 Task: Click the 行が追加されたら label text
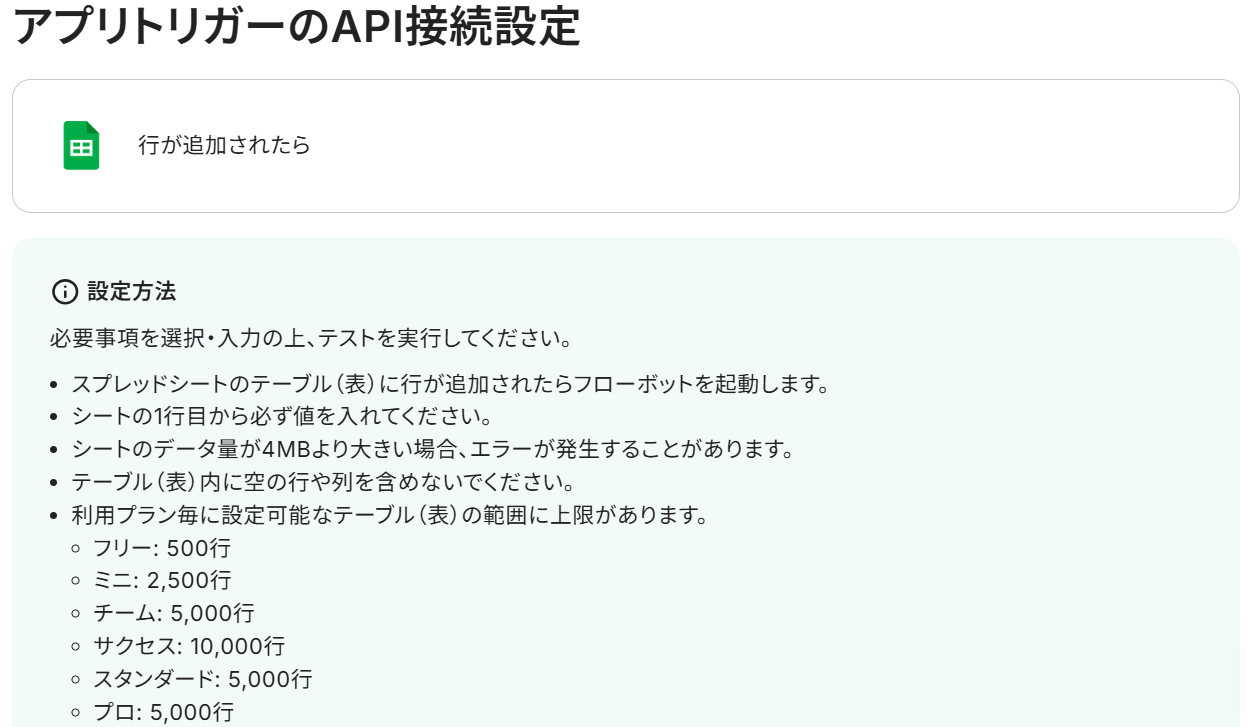(x=224, y=145)
